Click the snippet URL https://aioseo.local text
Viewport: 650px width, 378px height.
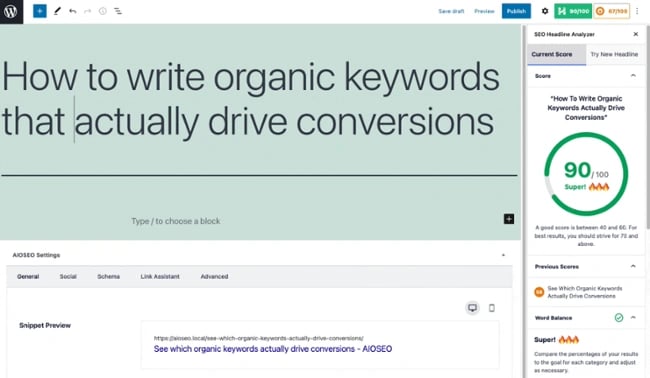point(259,338)
